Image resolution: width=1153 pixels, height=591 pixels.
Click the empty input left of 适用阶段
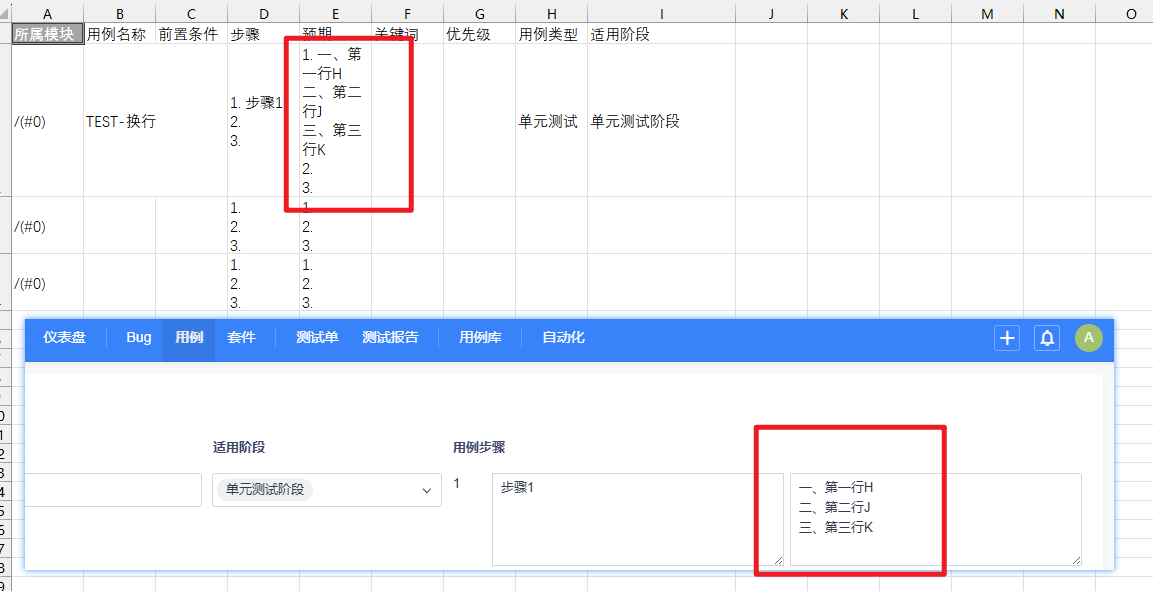pos(113,490)
